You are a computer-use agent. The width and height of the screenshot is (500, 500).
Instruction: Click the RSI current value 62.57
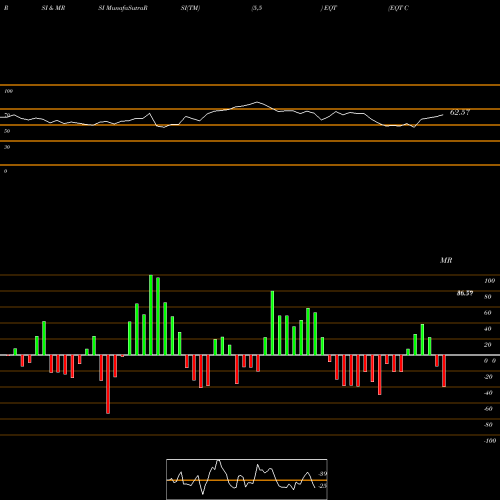[x=460, y=112]
